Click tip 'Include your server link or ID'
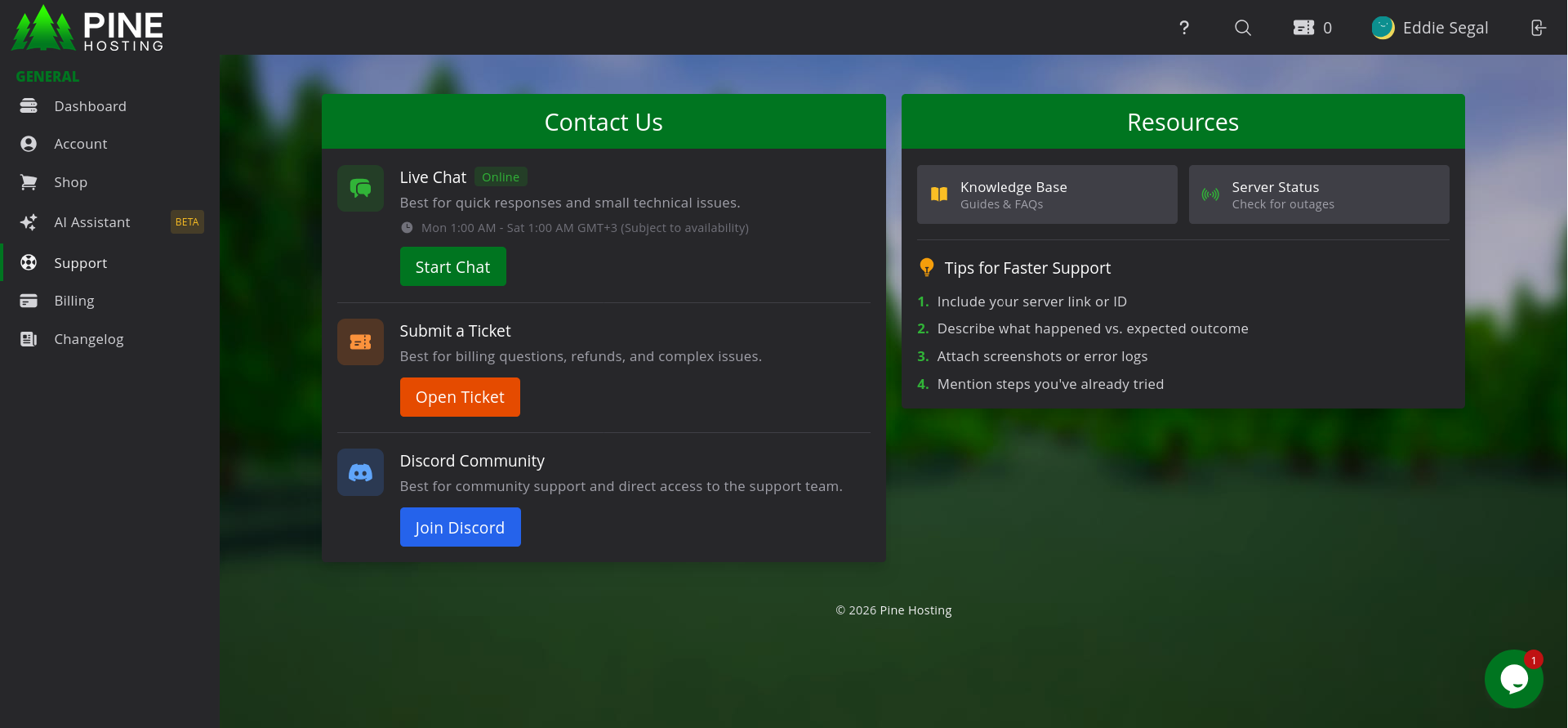The image size is (1568, 728). [1031, 301]
